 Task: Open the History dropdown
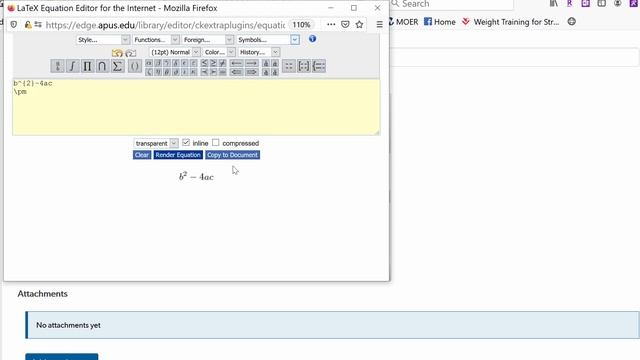tap(259, 52)
